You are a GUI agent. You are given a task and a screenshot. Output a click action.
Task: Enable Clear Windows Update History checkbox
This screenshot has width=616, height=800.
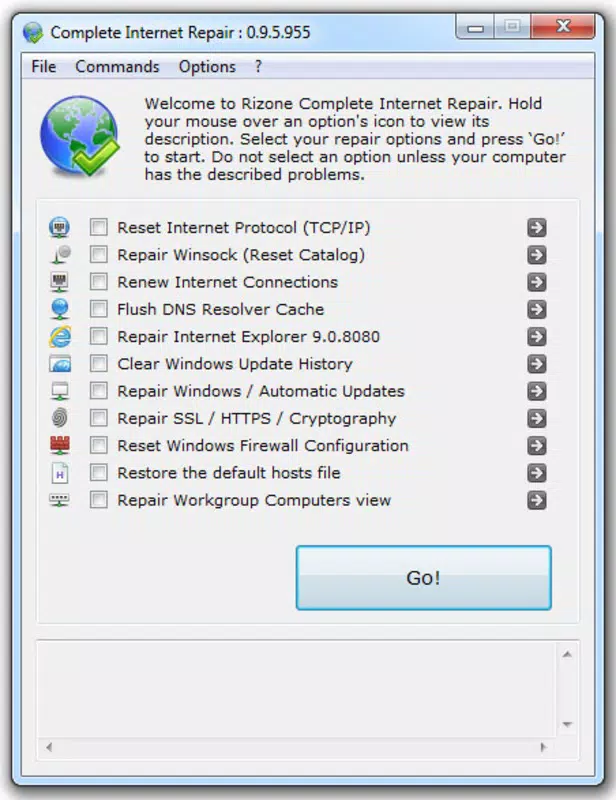click(98, 363)
